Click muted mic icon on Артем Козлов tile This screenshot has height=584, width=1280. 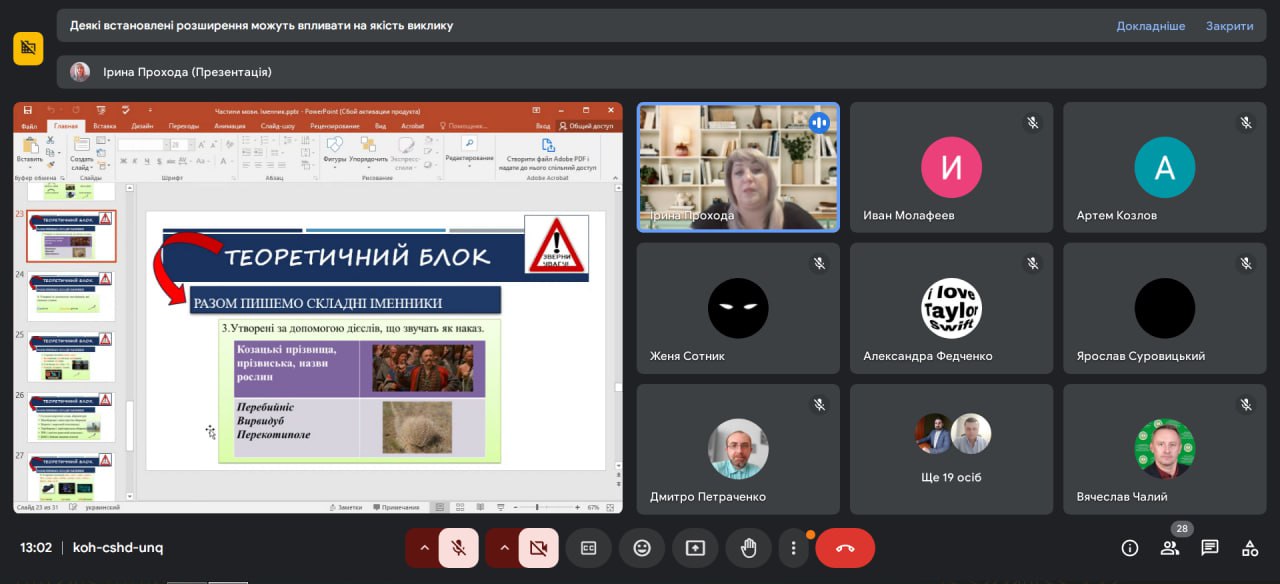pyautogui.click(x=1246, y=123)
